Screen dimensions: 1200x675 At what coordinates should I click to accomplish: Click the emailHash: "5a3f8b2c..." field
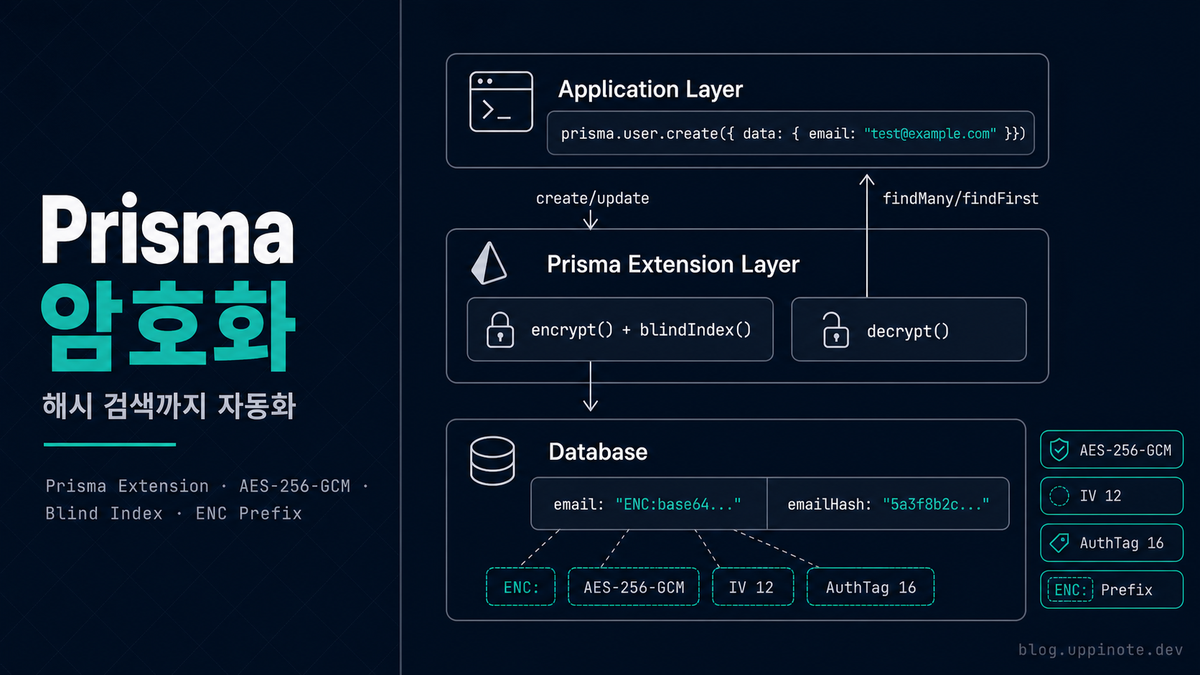pos(888,503)
